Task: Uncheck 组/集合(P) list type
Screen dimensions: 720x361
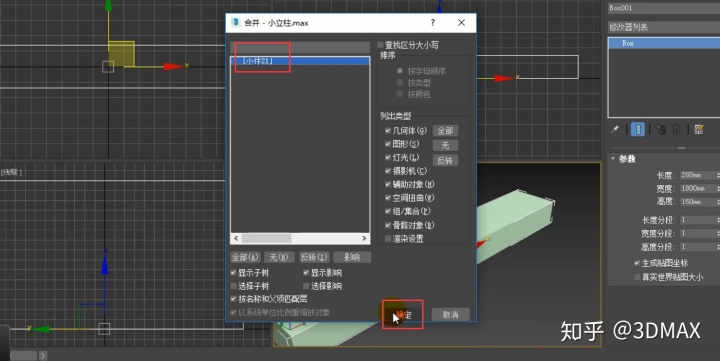Action: 388,211
